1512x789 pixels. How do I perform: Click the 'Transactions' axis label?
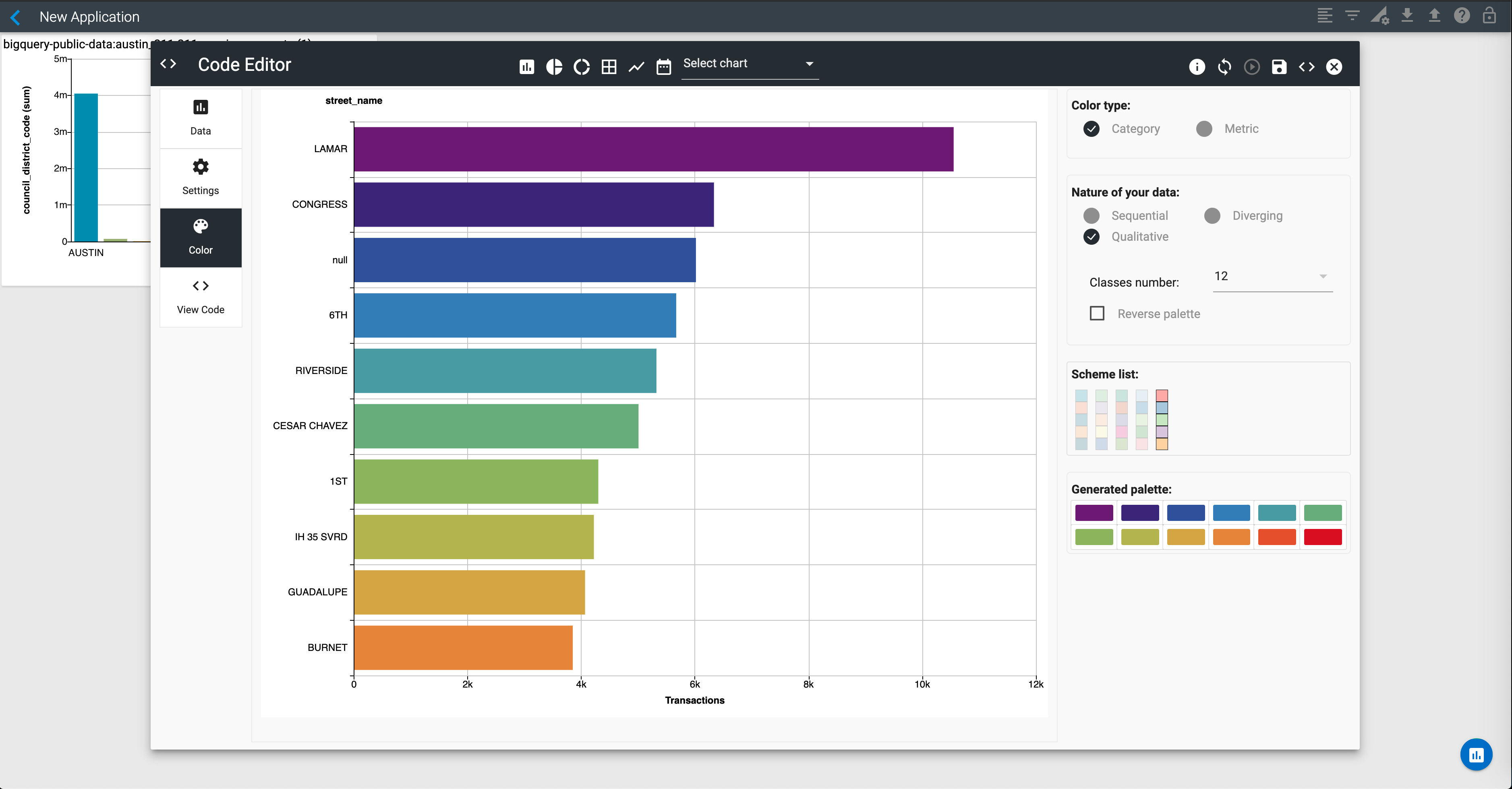(x=694, y=700)
